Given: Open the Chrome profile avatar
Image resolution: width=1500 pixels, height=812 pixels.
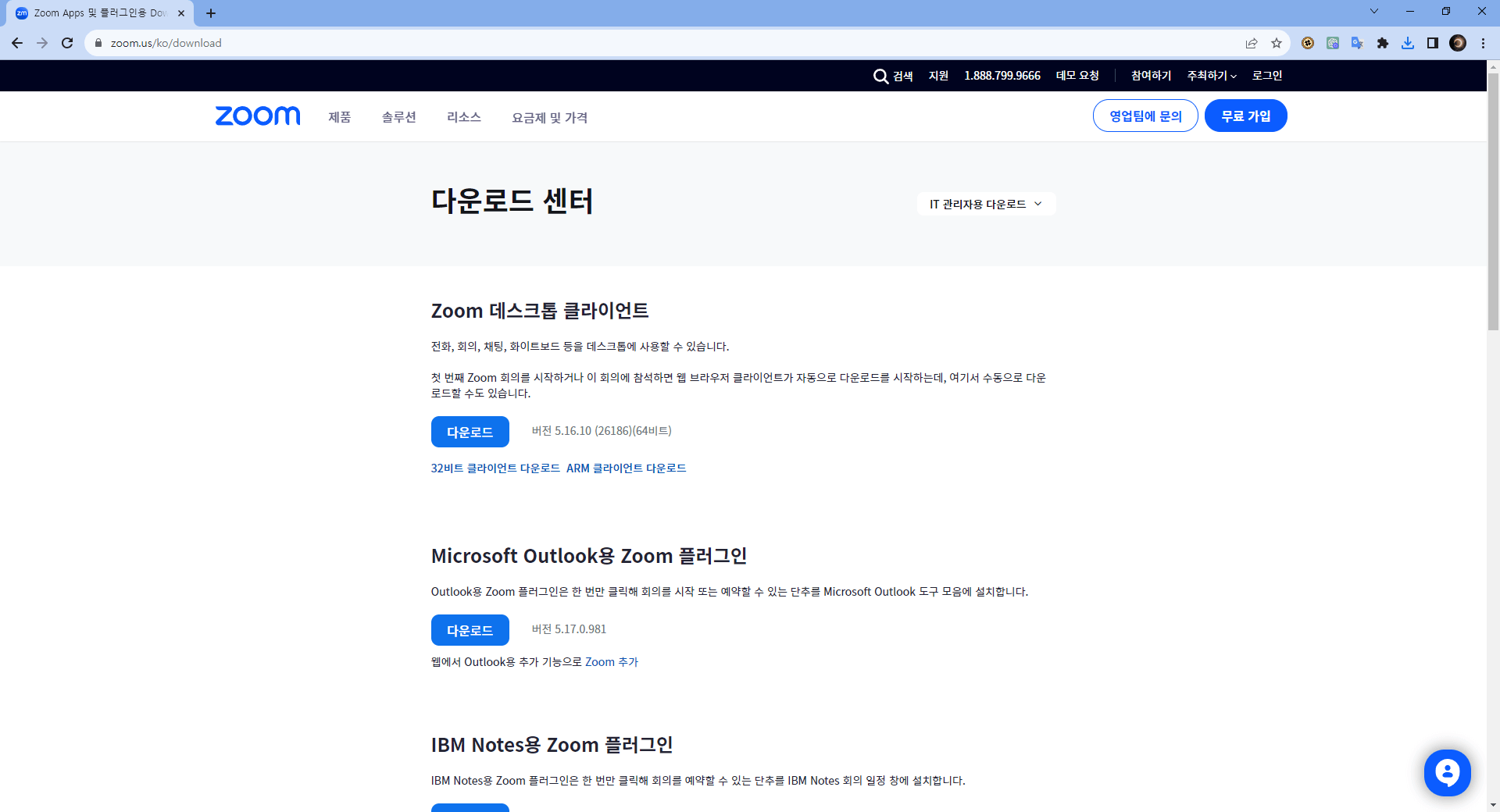Looking at the screenshot, I should point(1458,43).
